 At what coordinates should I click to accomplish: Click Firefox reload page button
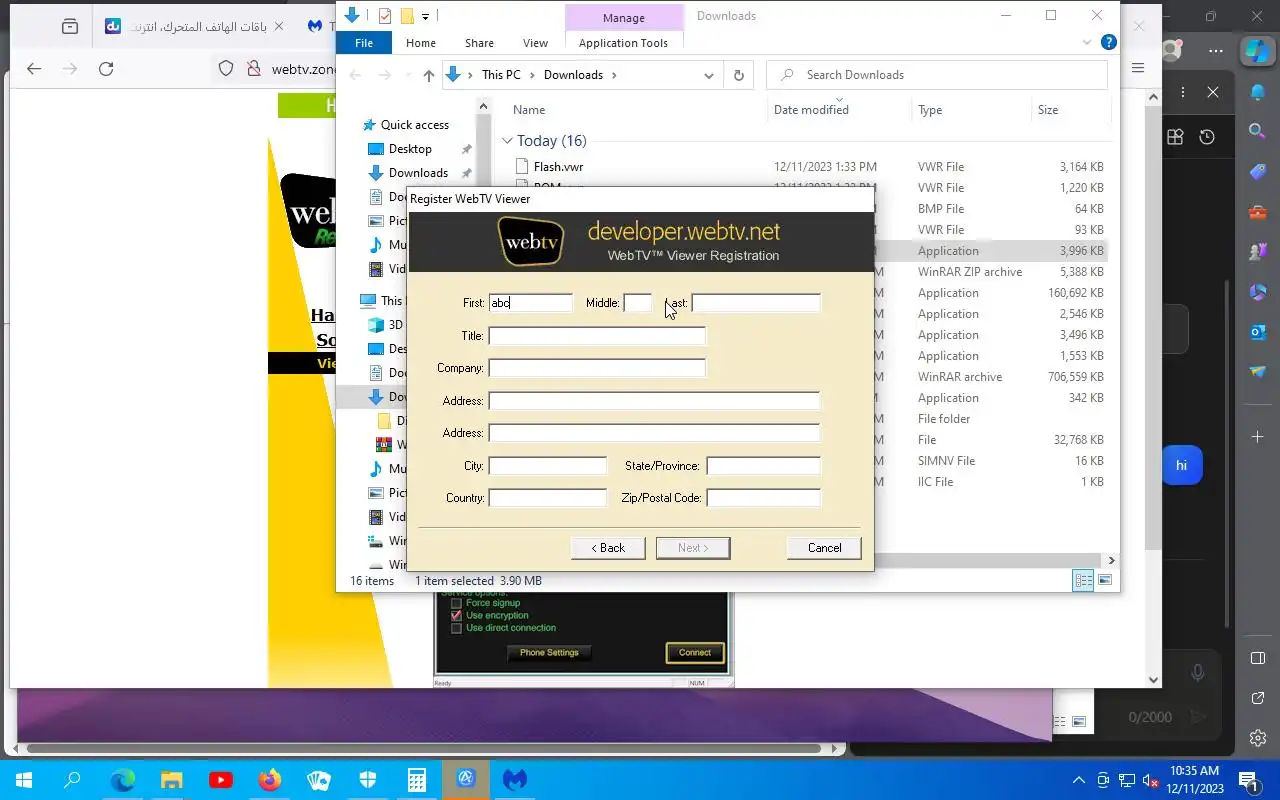coord(106,69)
